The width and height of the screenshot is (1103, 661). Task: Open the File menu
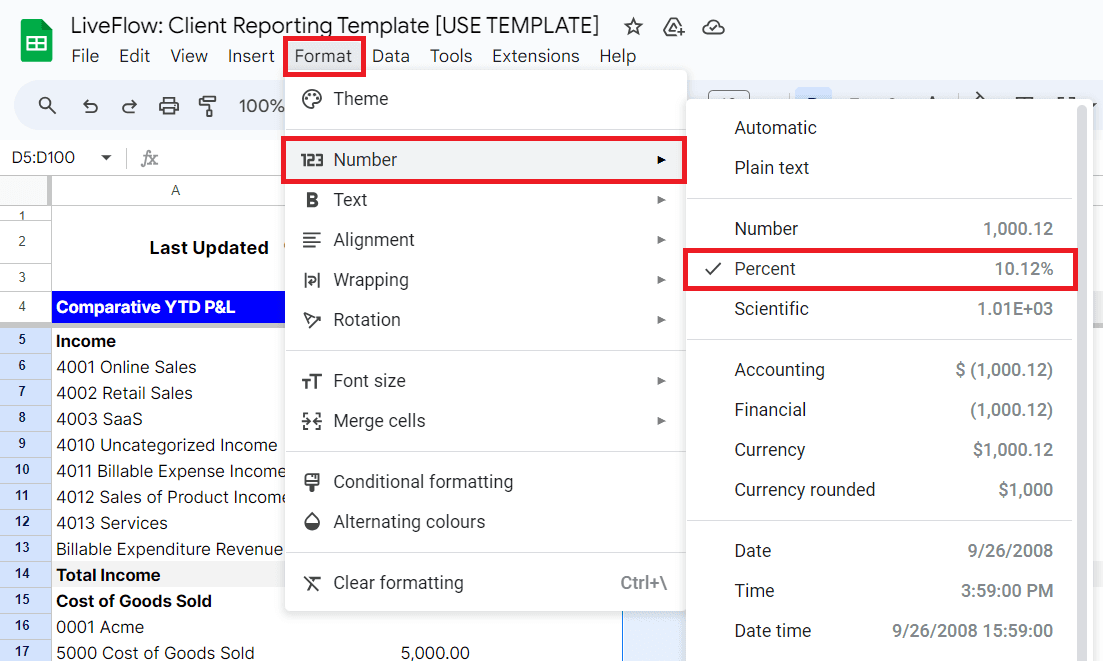point(85,56)
